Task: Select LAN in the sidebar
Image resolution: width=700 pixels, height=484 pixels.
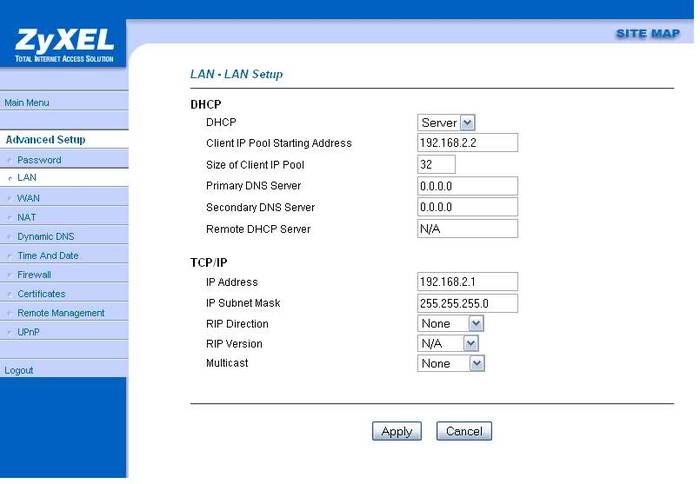Action: [x=27, y=178]
